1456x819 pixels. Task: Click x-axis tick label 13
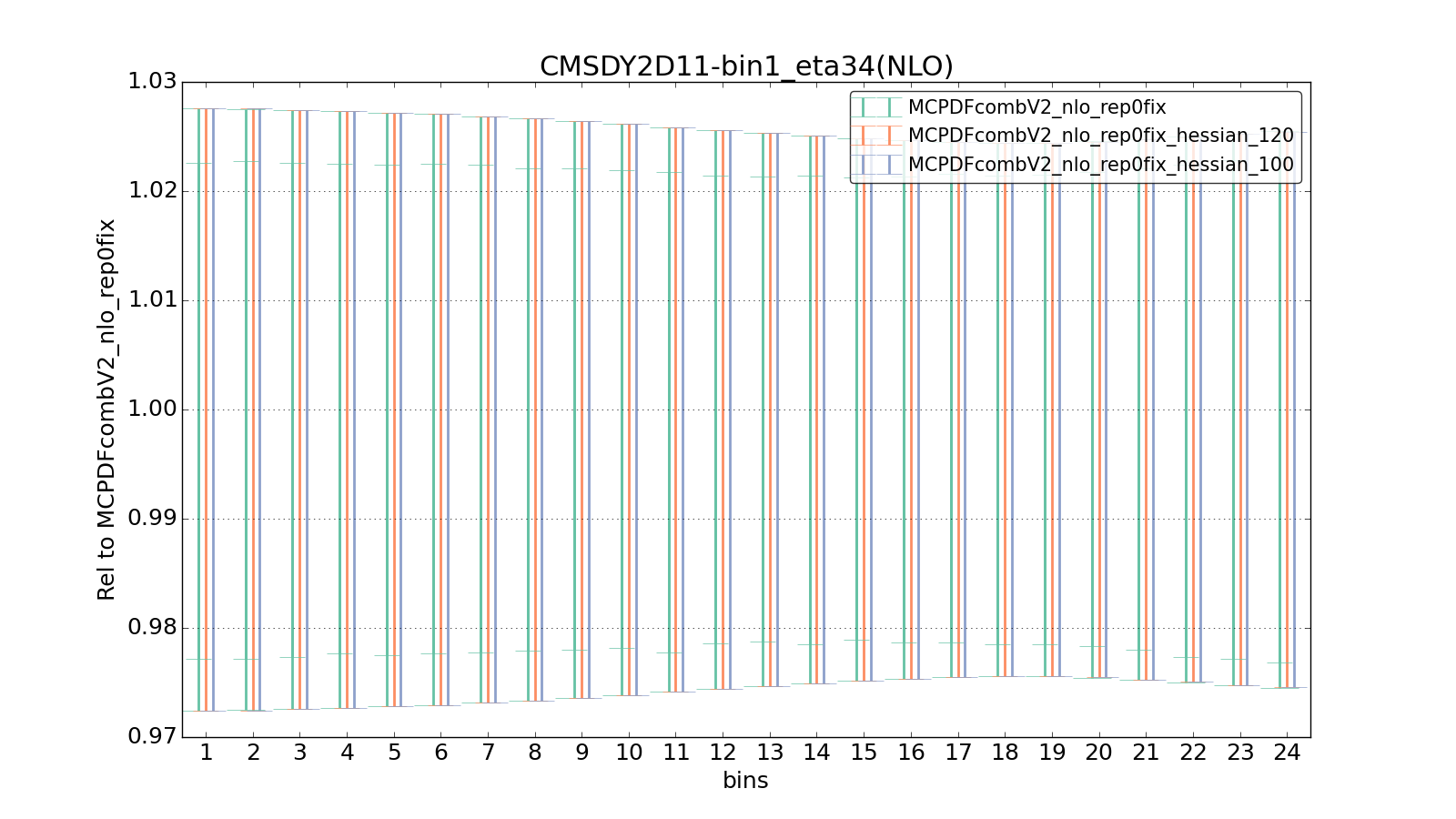(771, 753)
